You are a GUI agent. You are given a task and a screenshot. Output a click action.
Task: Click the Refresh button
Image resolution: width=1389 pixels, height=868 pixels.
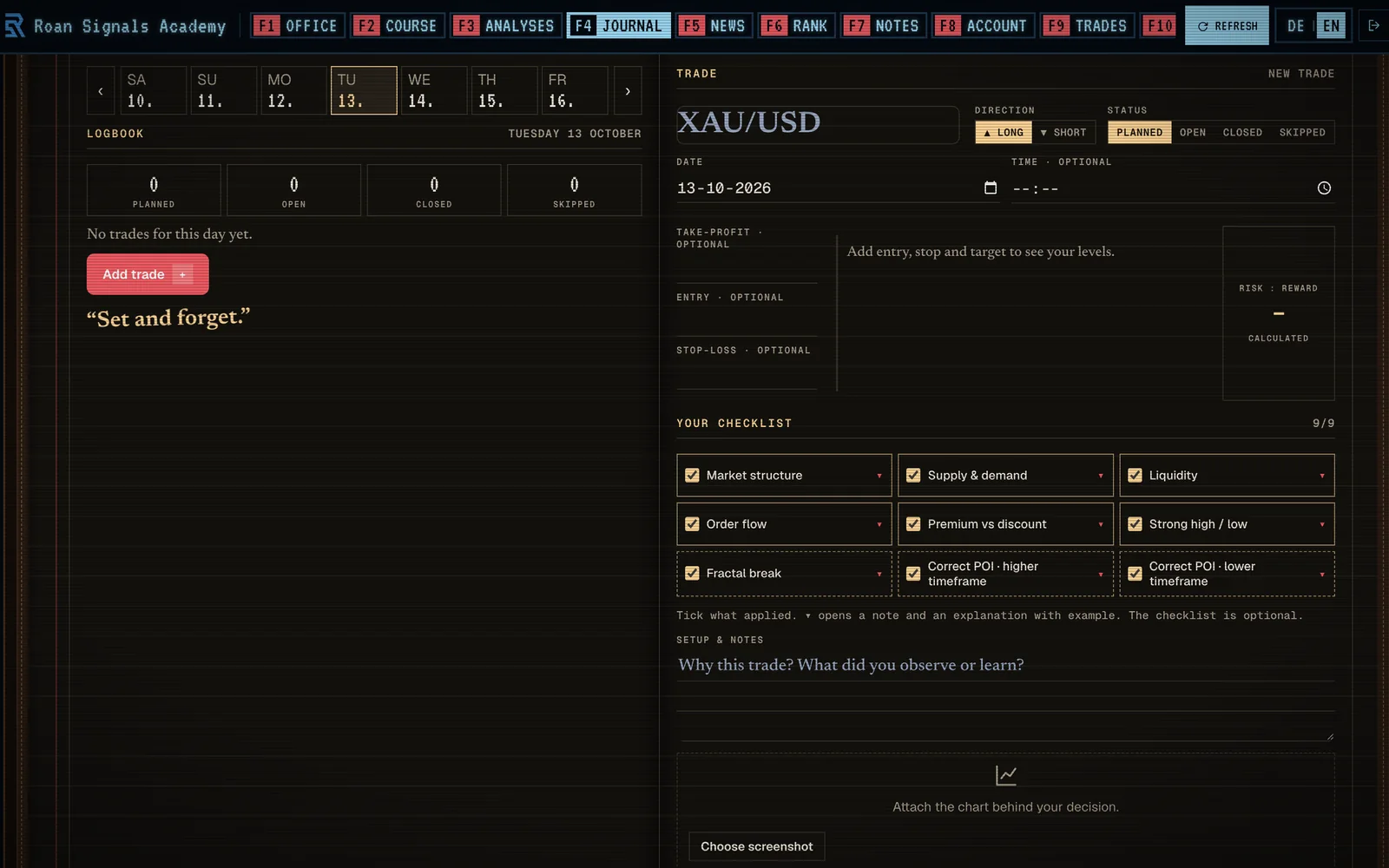coord(1227,26)
